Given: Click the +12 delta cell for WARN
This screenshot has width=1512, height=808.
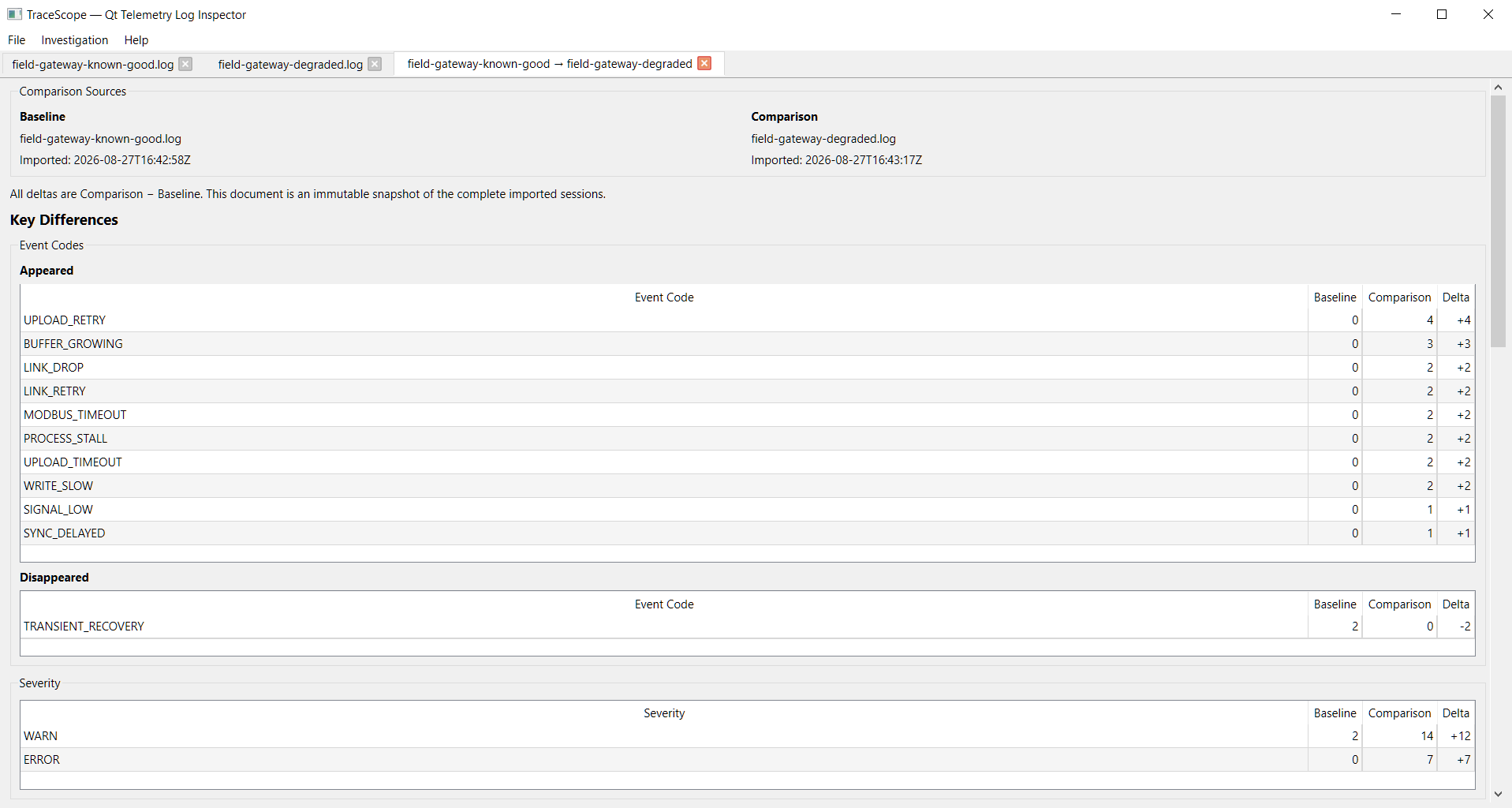Looking at the screenshot, I should pos(1455,736).
